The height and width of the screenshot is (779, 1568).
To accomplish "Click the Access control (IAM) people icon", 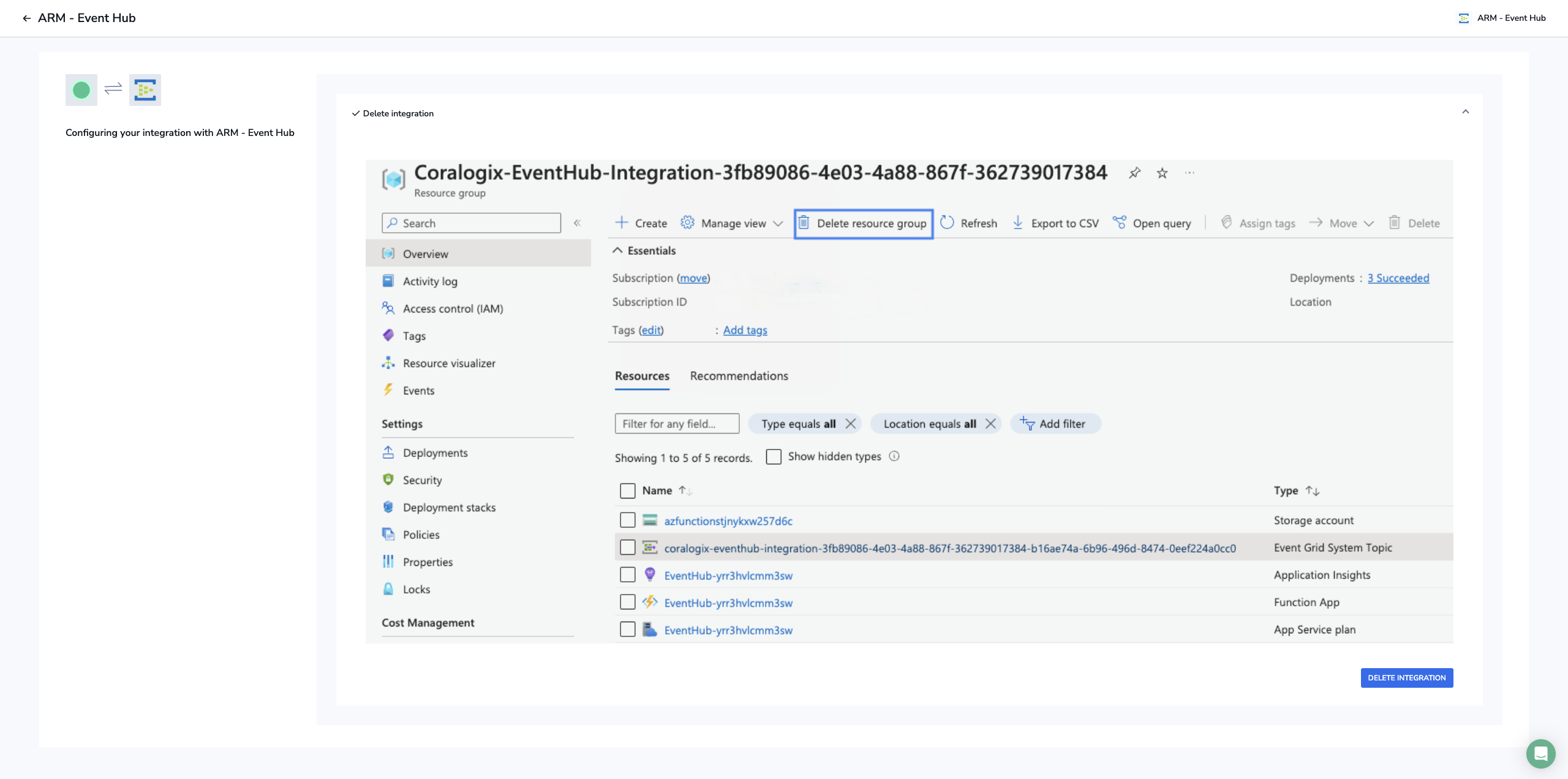I will pyautogui.click(x=388, y=308).
